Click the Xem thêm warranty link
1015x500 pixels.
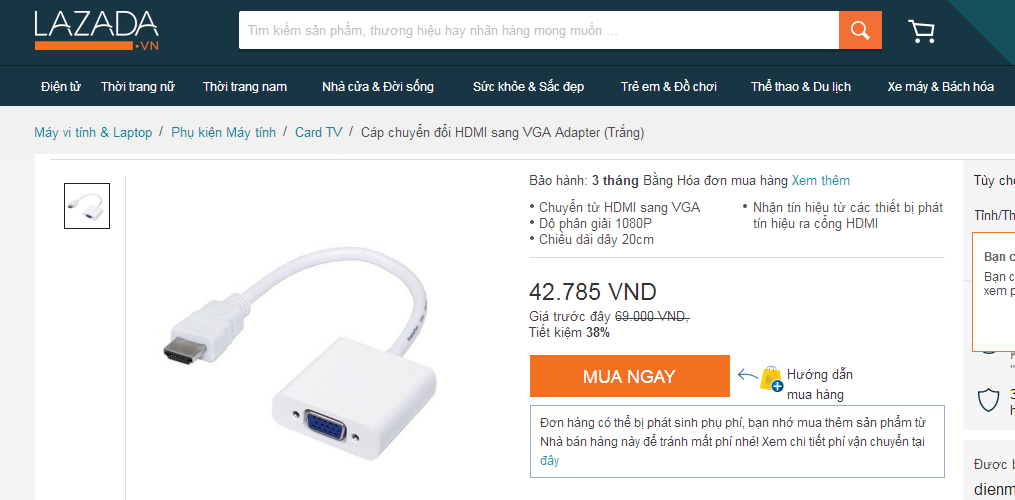(x=821, y=181)
